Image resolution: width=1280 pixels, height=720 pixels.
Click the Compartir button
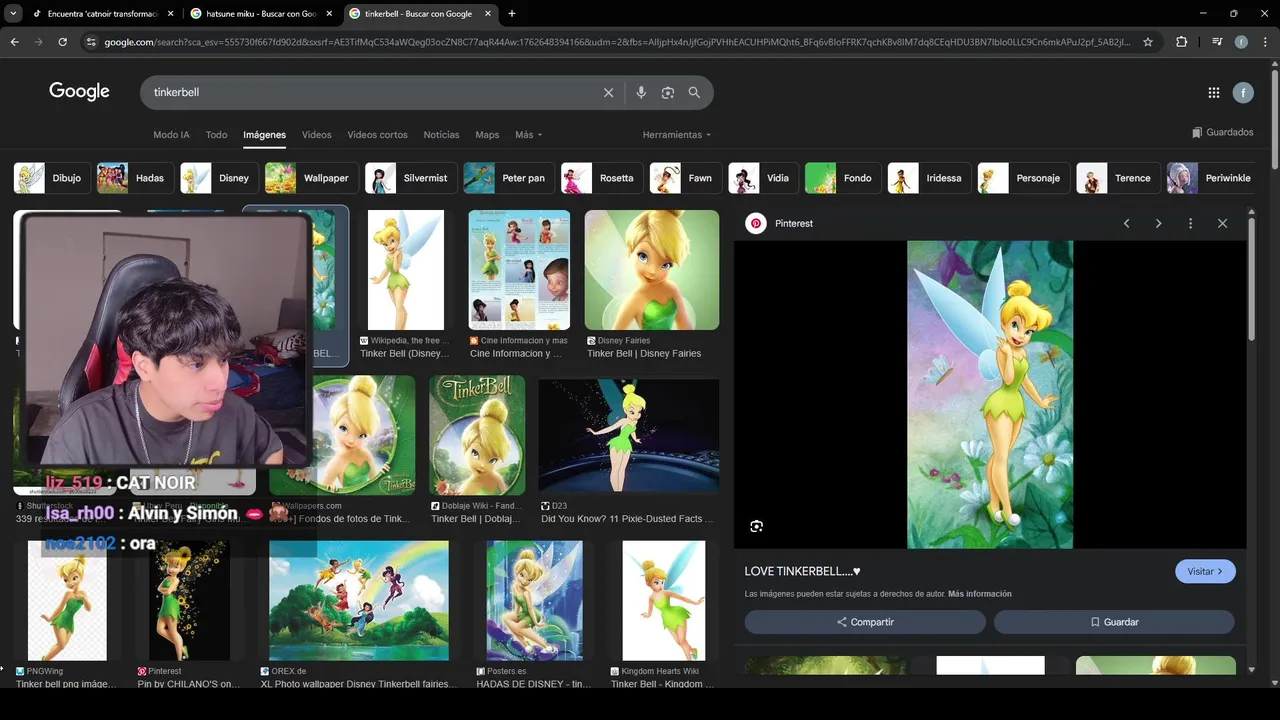click(x=865, y=622)
